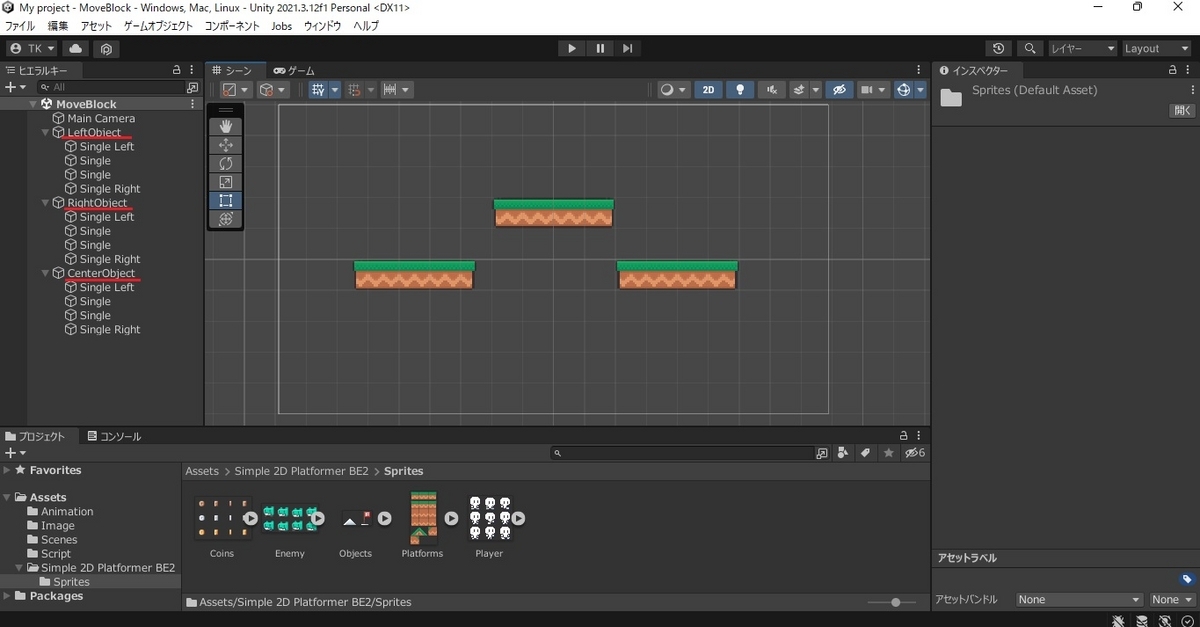The image size is (1200, 627).
Task: Open the ファイル menu
Action: (20, 26)
